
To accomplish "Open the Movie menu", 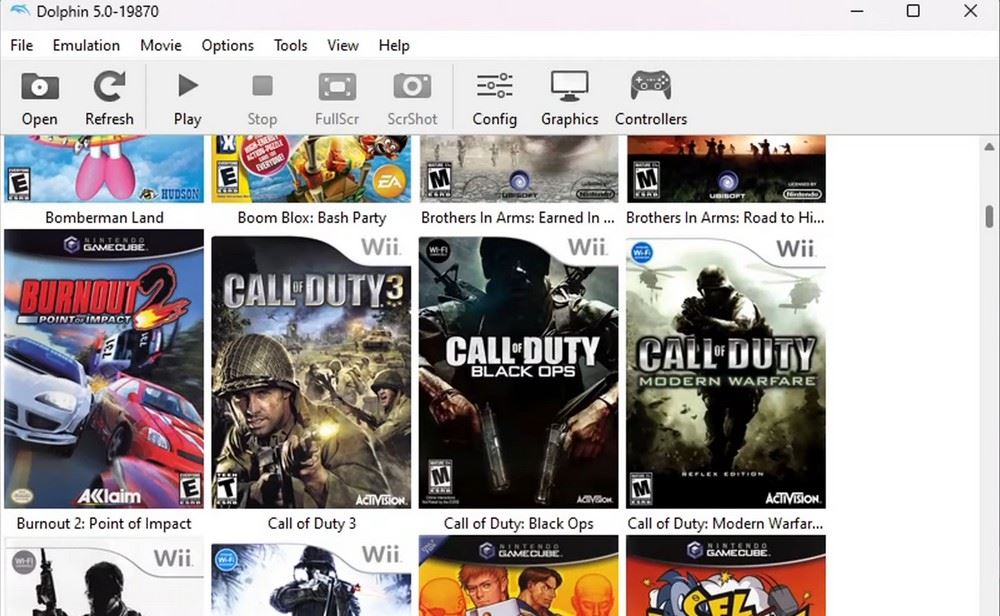I will pos(161,45).
